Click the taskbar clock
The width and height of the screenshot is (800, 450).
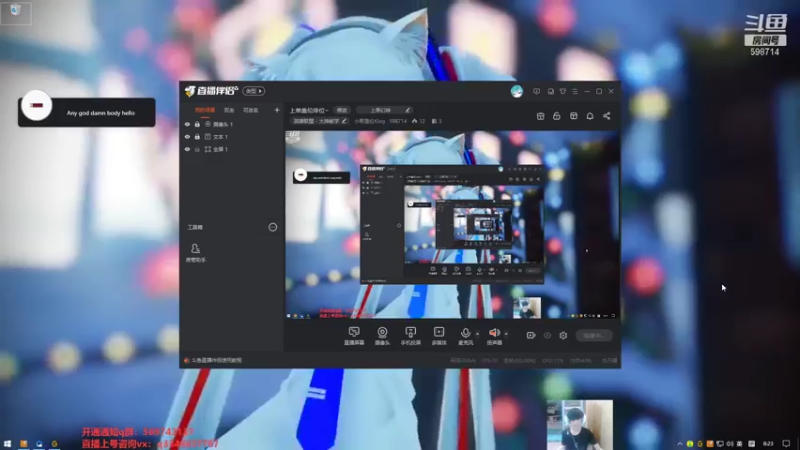tap(768, 444)
